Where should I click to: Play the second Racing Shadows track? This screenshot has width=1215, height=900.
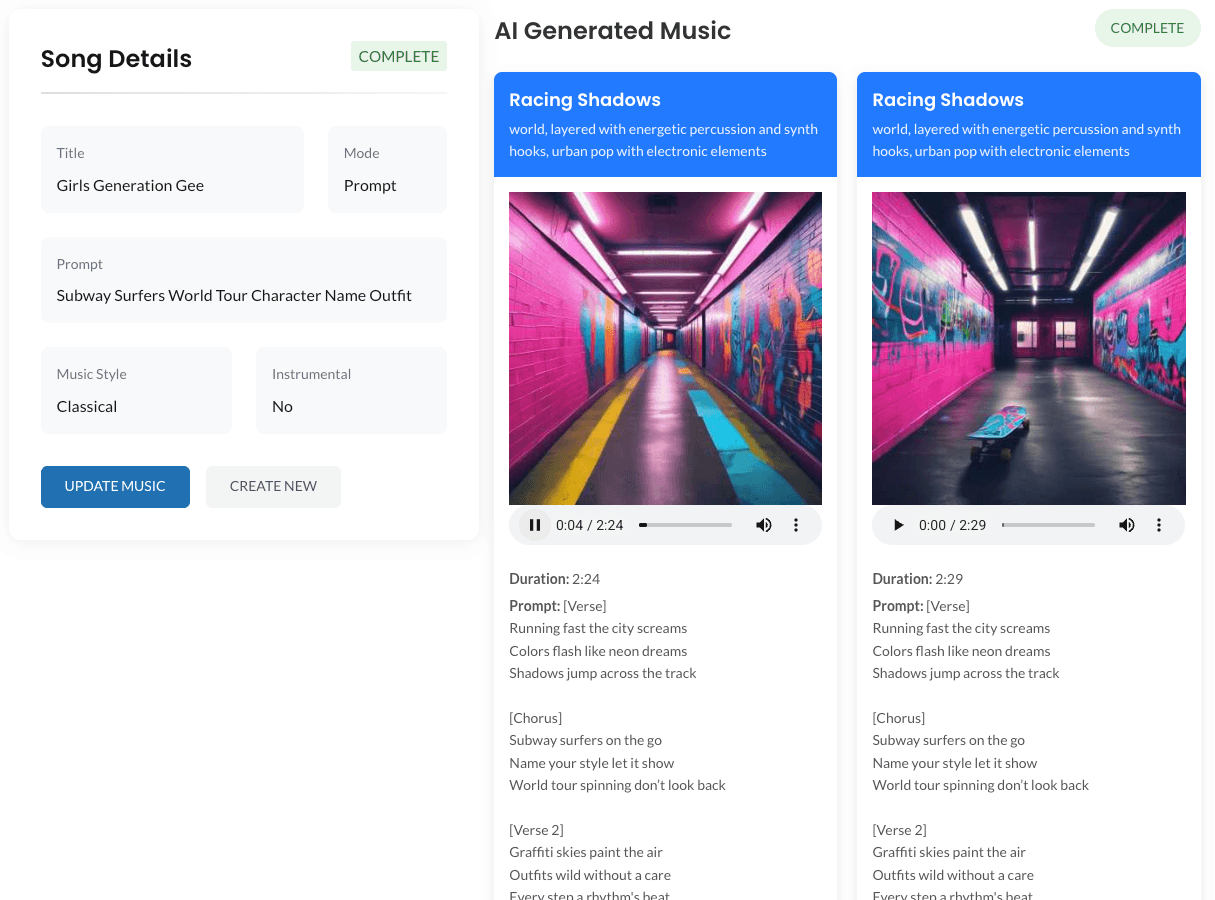point(898,525)
